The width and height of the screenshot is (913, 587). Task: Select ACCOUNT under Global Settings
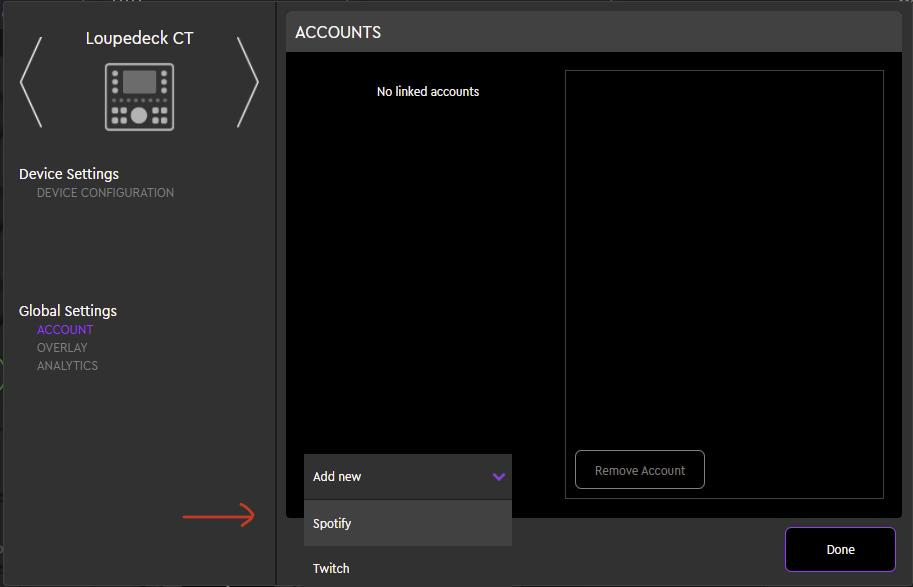point(65,330)
